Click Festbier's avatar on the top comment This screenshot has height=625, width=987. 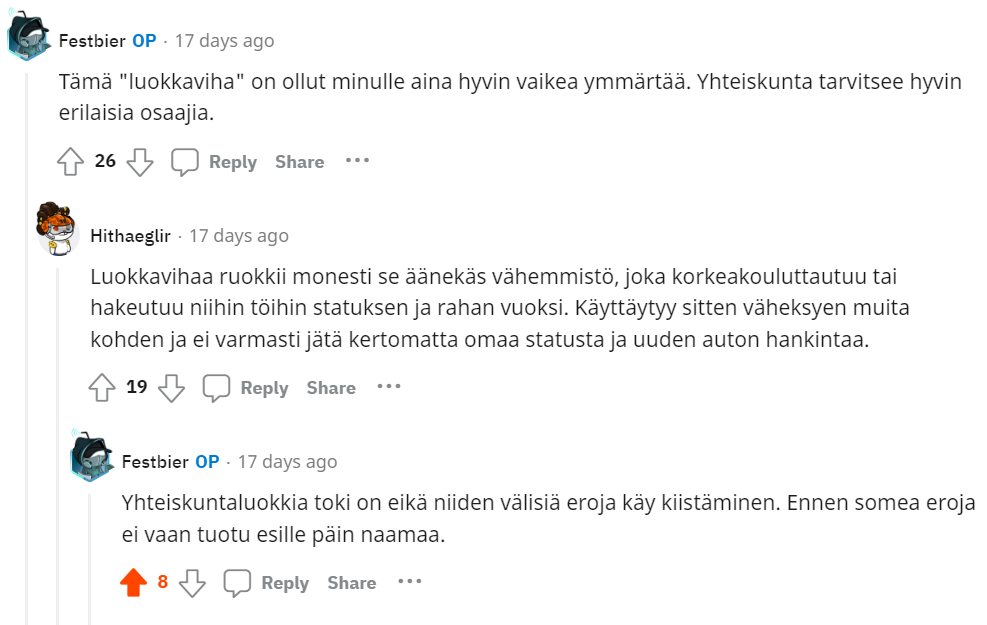[x=28, y=39]
